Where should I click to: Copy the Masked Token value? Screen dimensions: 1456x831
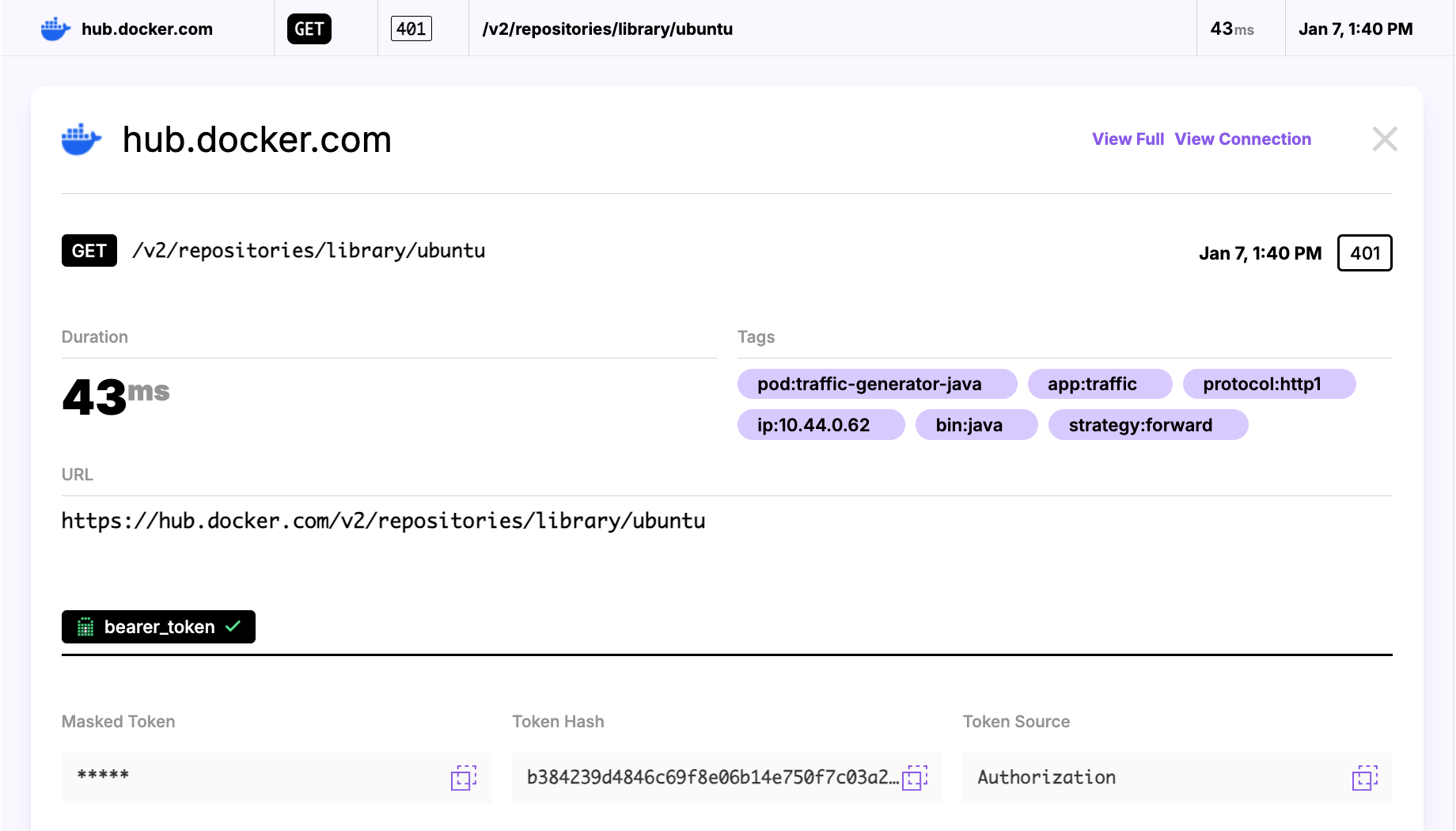coord(464,778)
